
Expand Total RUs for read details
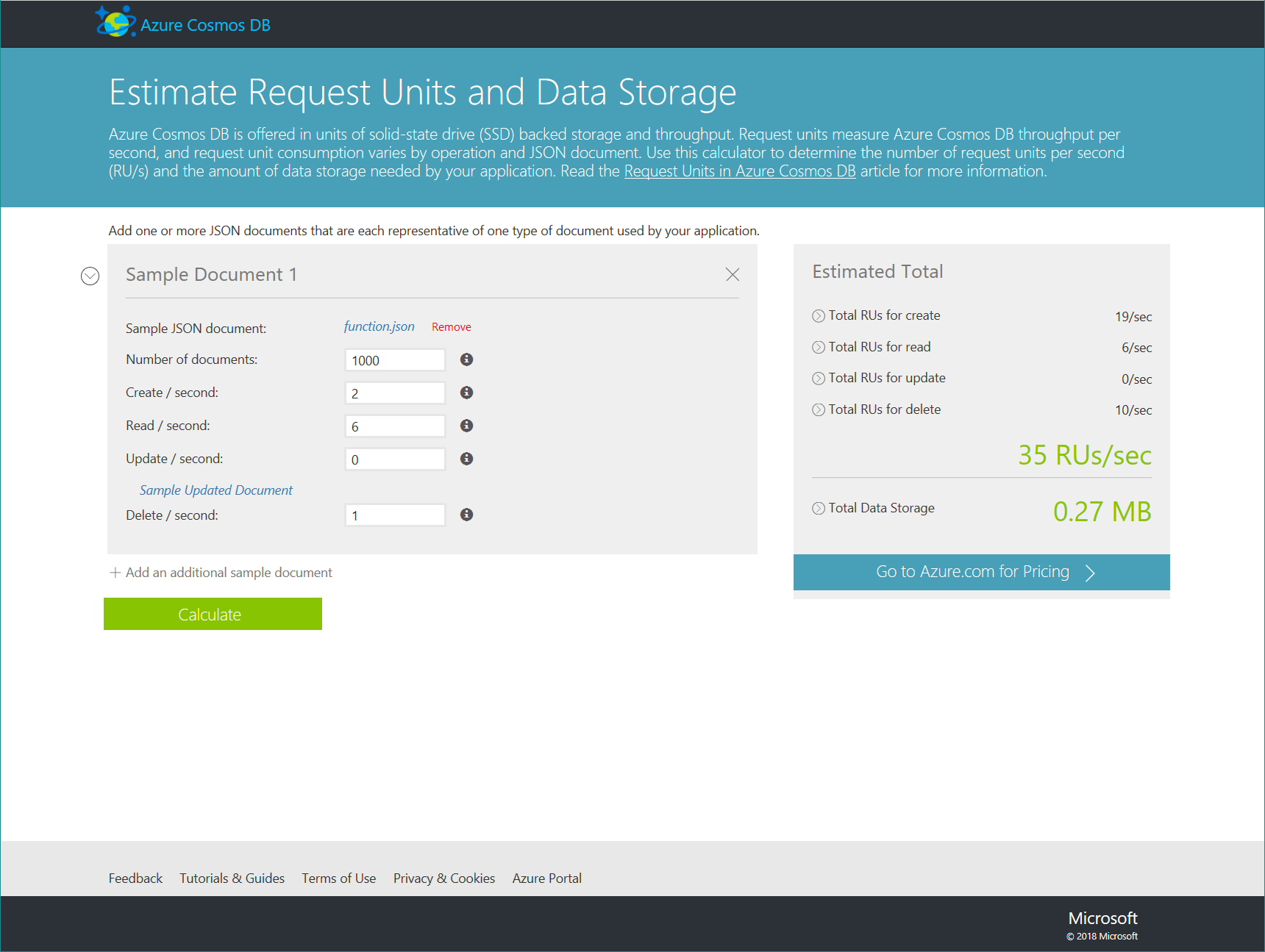[819, 348]
